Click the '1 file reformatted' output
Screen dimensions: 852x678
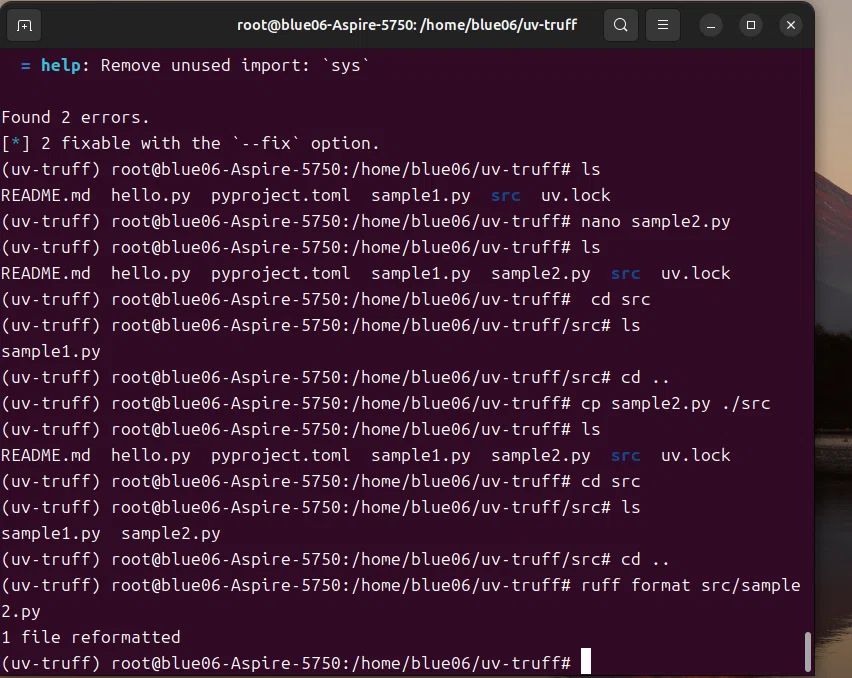tap(91, 637)
